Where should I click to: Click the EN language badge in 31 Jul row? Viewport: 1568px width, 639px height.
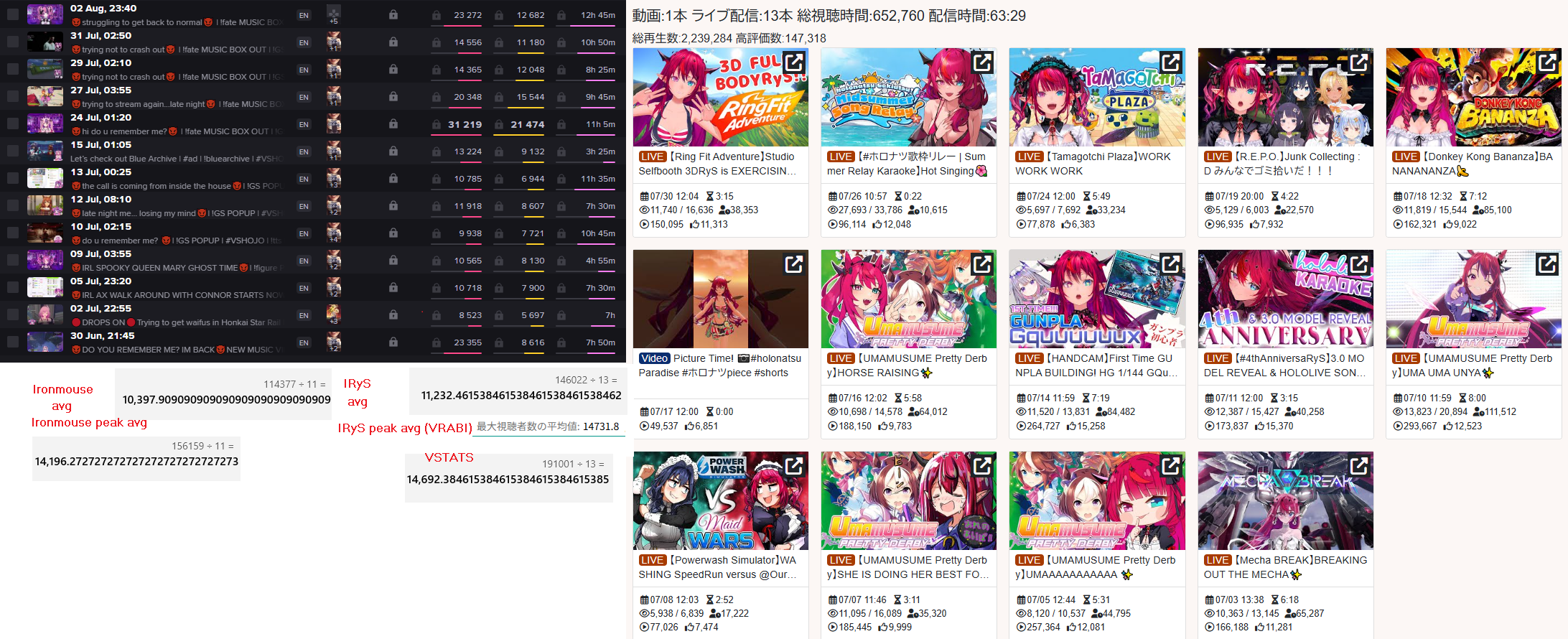pyautogui.click(x=304, y=42)
